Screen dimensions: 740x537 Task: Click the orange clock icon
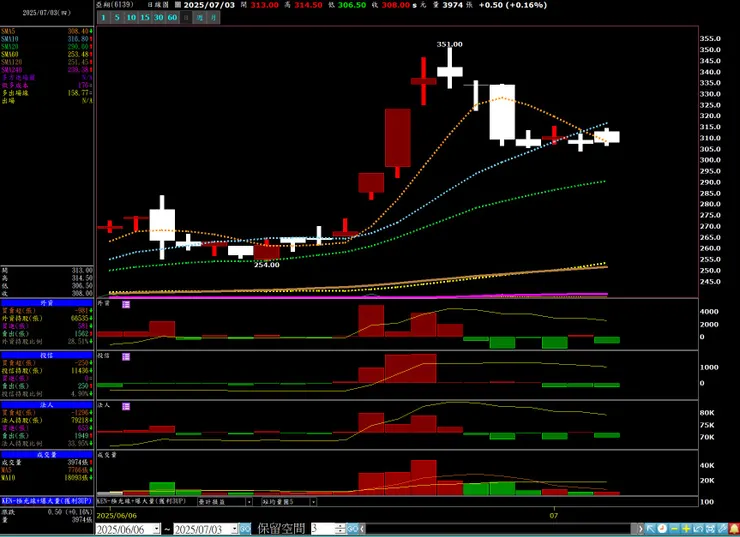(662, 529)
